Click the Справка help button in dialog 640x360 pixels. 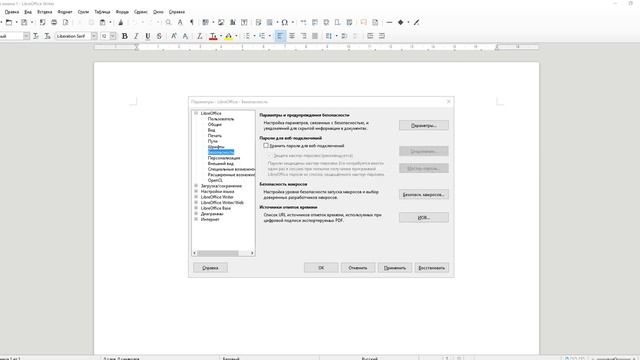click(210, 268)
